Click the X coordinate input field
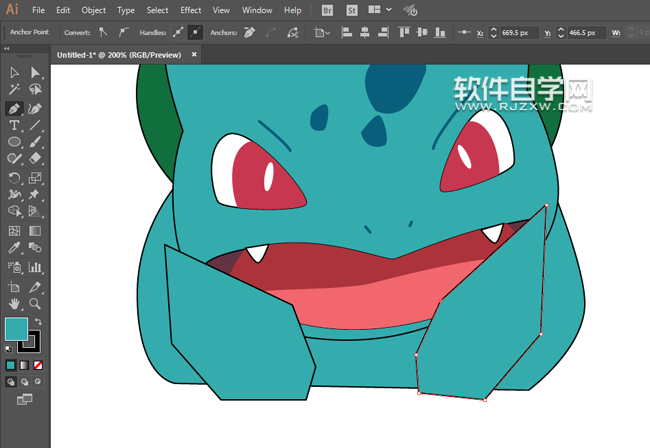Image resolution: width=650 pixels, height=448 pixels. (x=517, y=32)
